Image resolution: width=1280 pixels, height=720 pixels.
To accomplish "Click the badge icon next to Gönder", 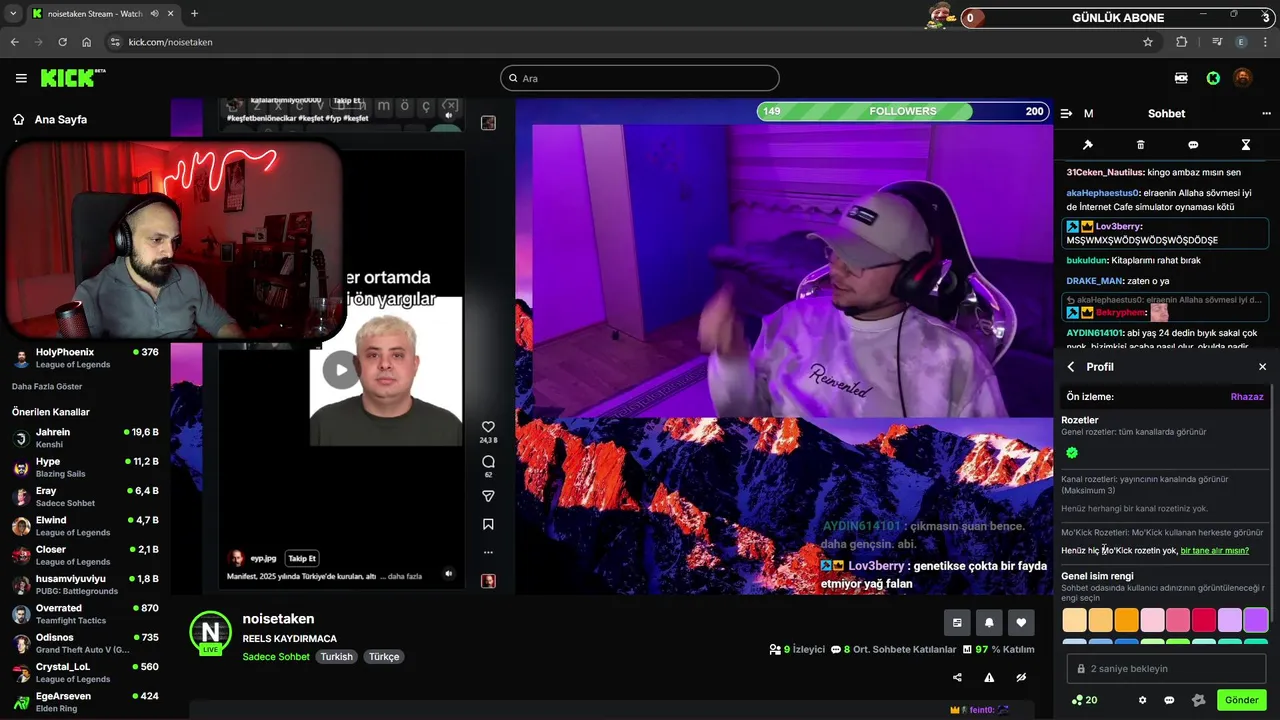I will (1199, 700).
